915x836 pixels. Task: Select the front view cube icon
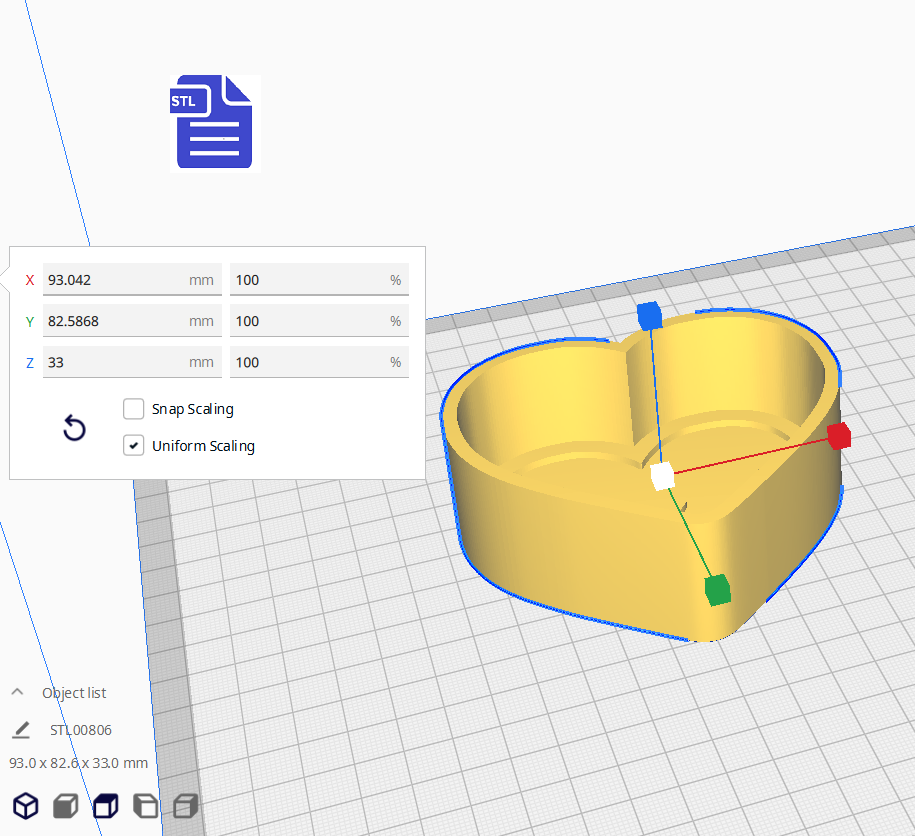65,805
